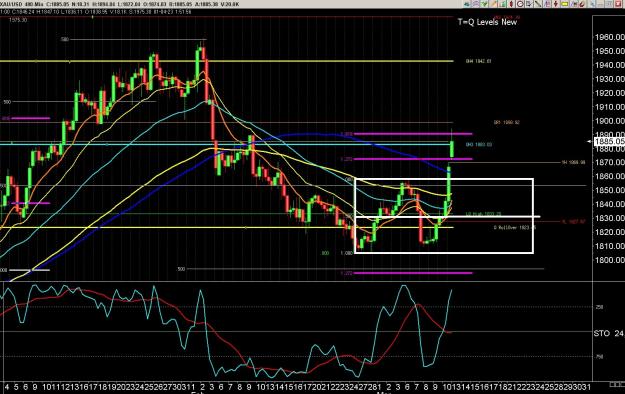Click the green bar chart toolbar icon

tap(502, 4)
